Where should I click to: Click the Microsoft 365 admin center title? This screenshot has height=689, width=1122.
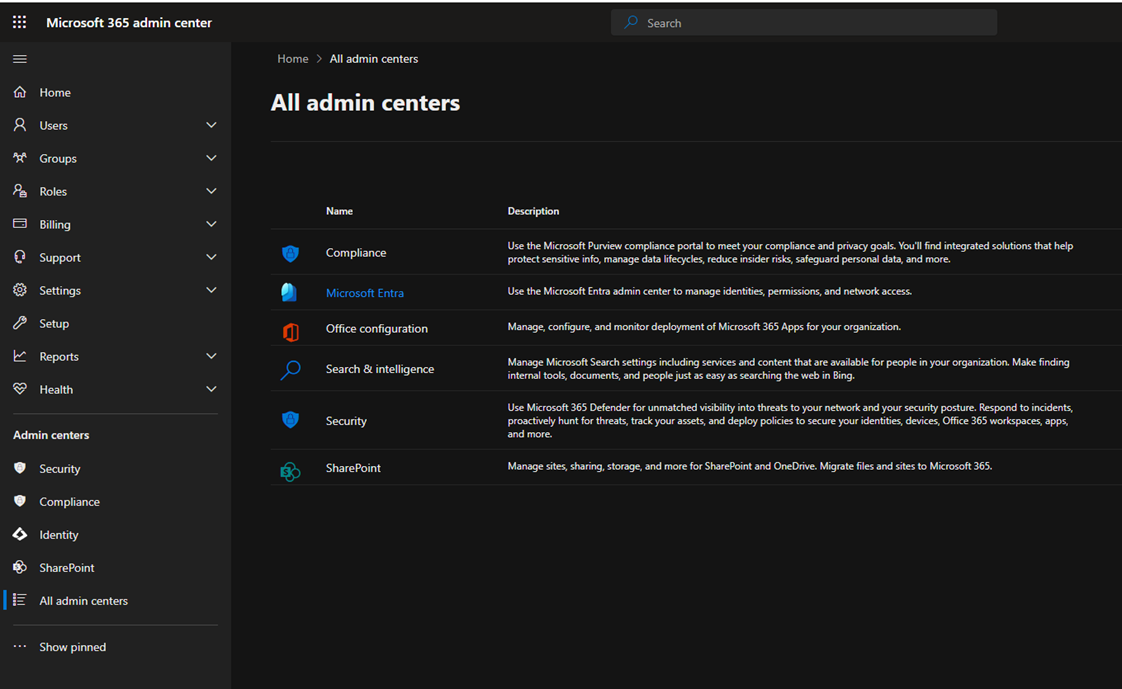[x=129, y=22]
